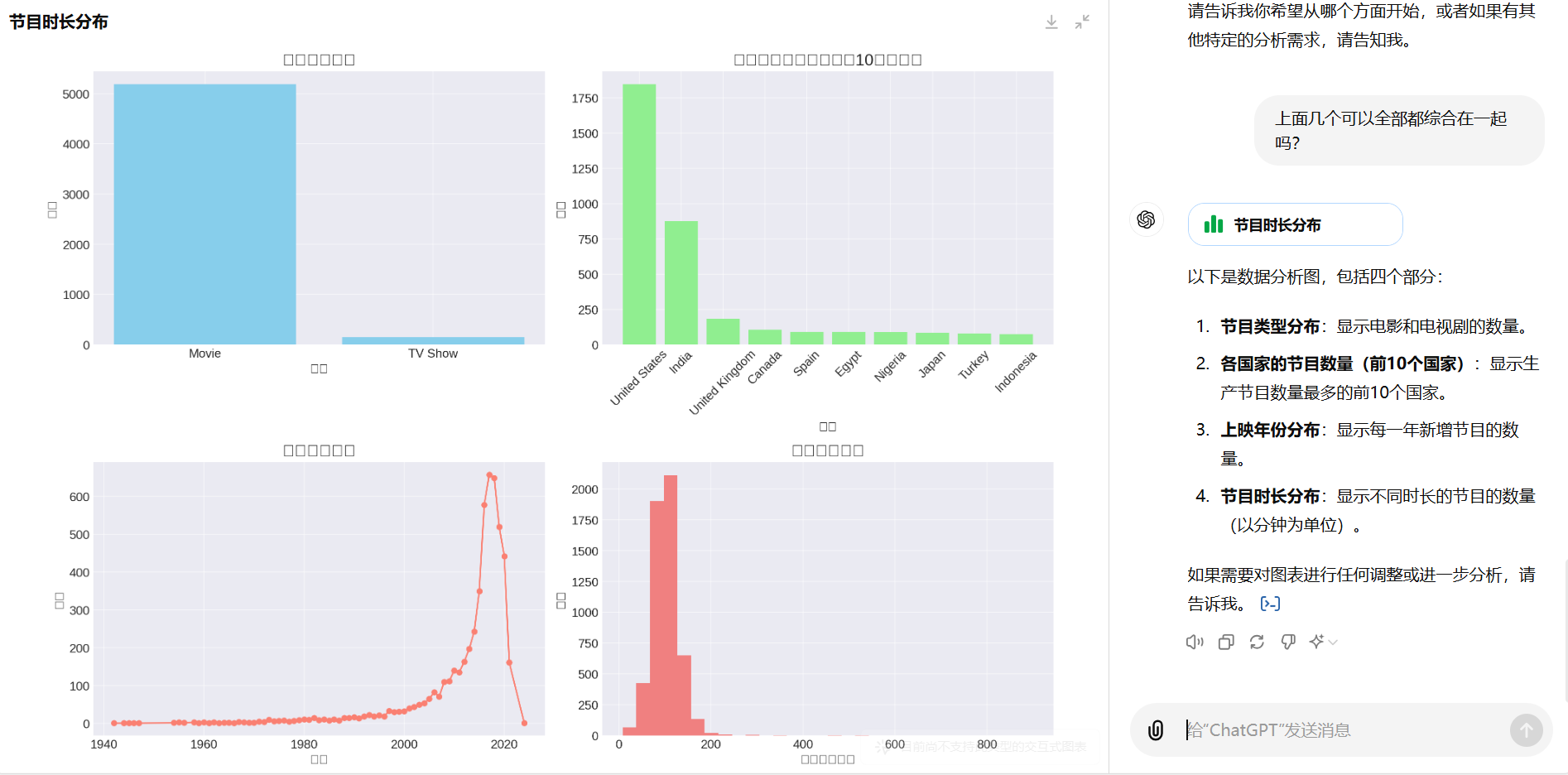The image size is (1568, 775).
Task: Select the user message bubble text
Action: 1391,131
